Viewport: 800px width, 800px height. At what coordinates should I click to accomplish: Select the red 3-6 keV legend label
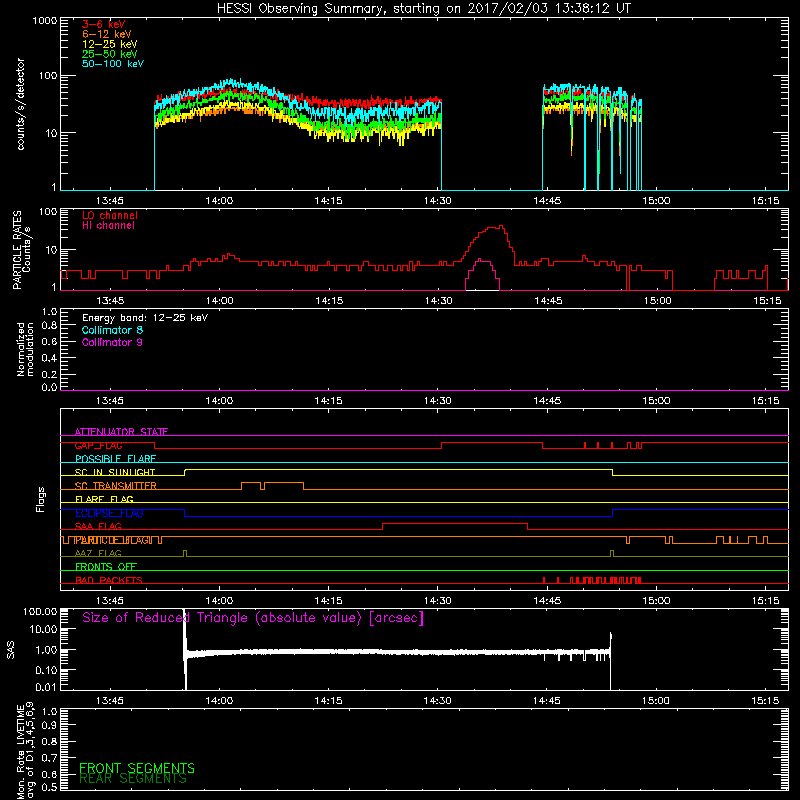[x=104, y=24]
